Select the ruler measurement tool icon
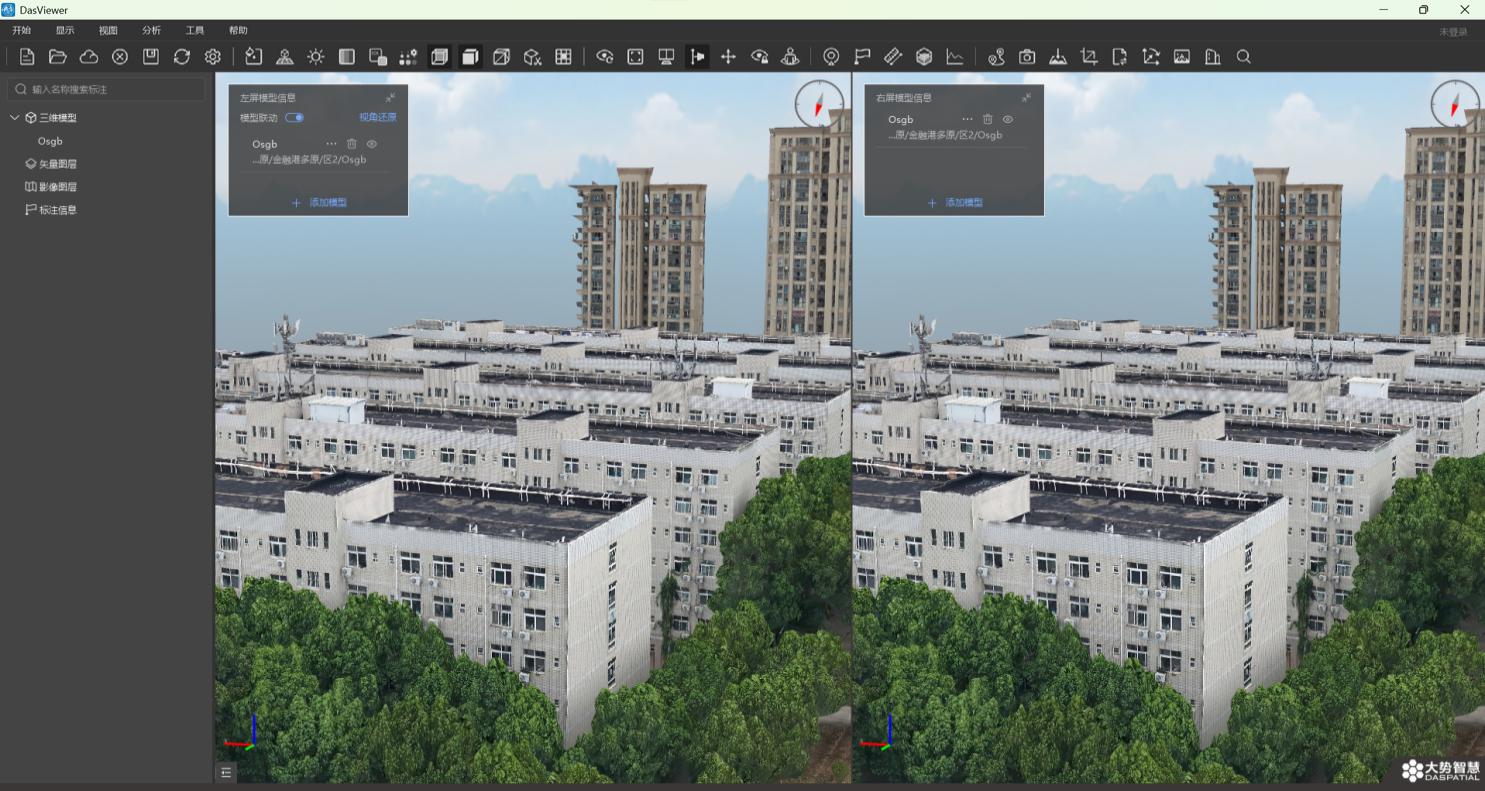1485x791 pixels. [x=893, y=57]
